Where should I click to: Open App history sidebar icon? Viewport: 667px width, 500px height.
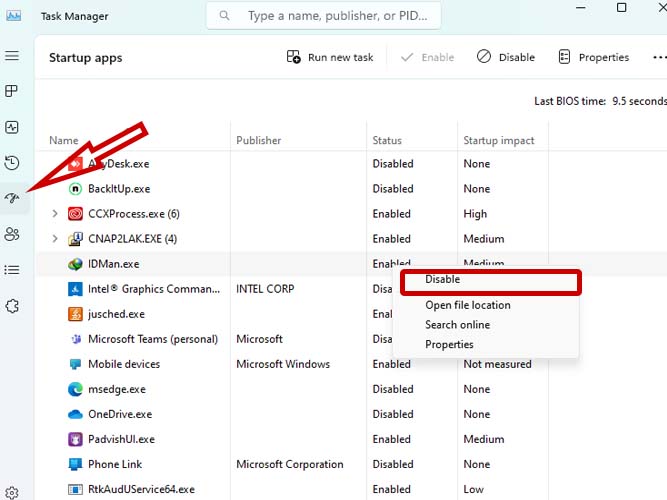pos(12,162)
